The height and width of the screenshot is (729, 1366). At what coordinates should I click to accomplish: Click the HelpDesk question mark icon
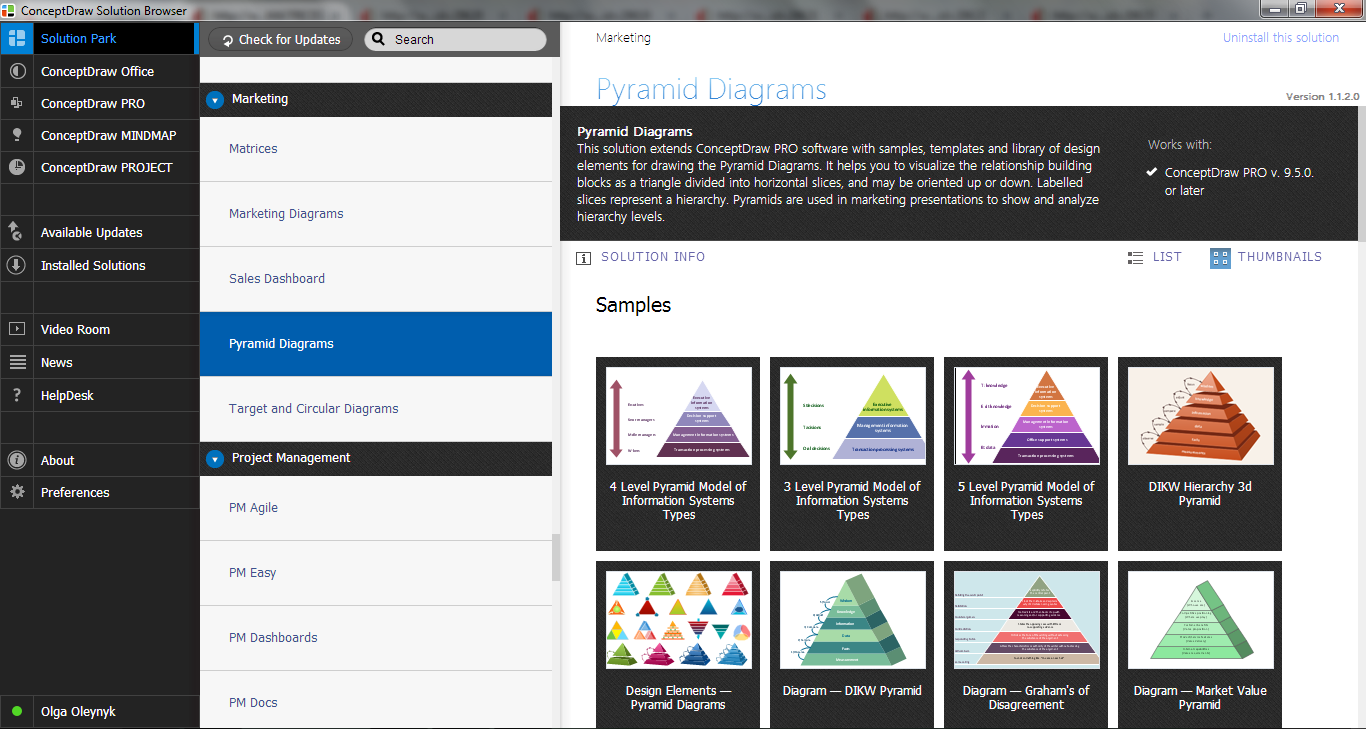(x=16, y=395)
